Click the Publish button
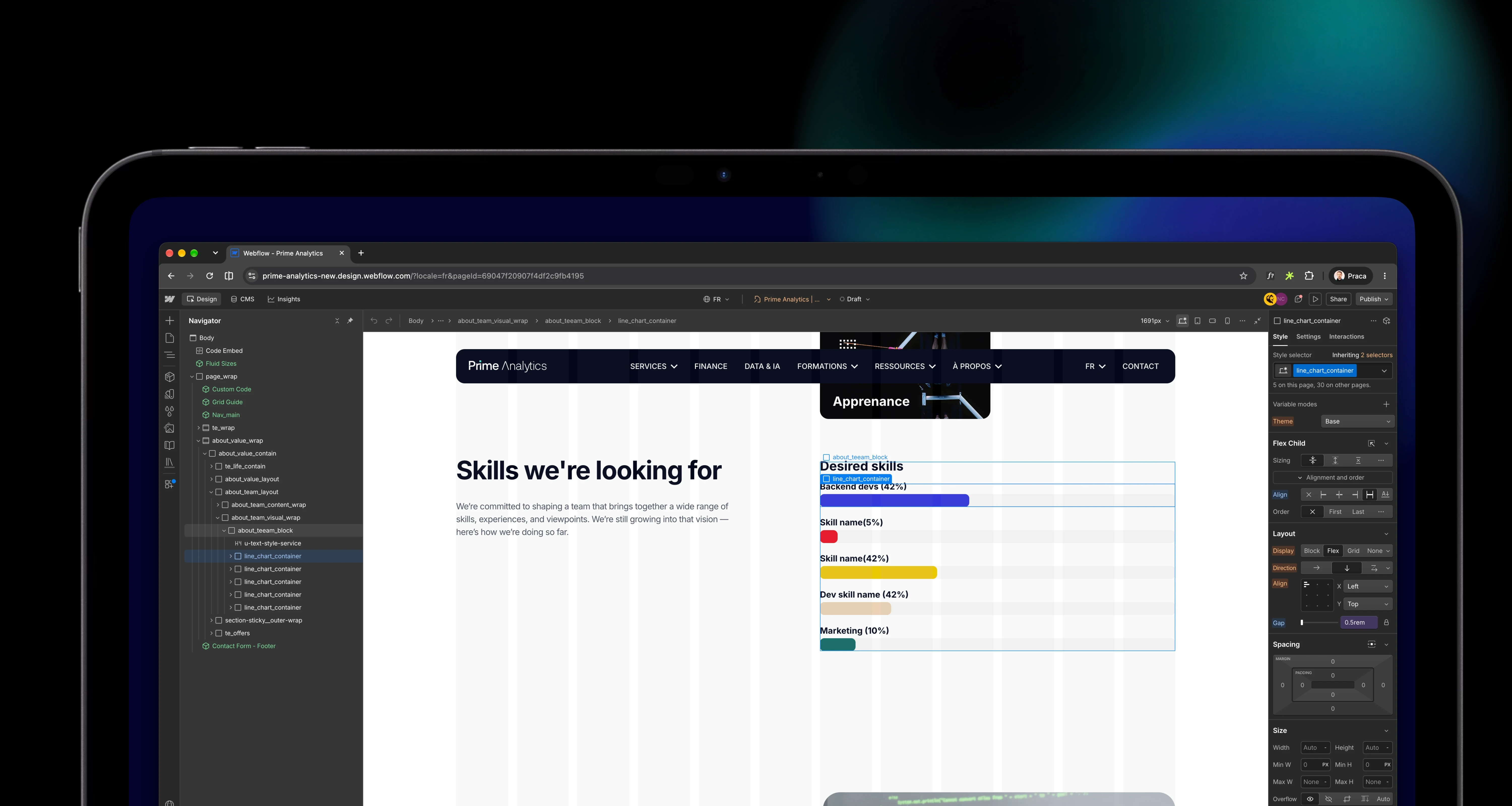The image size is (1512, 806). tap(1374, 299)
